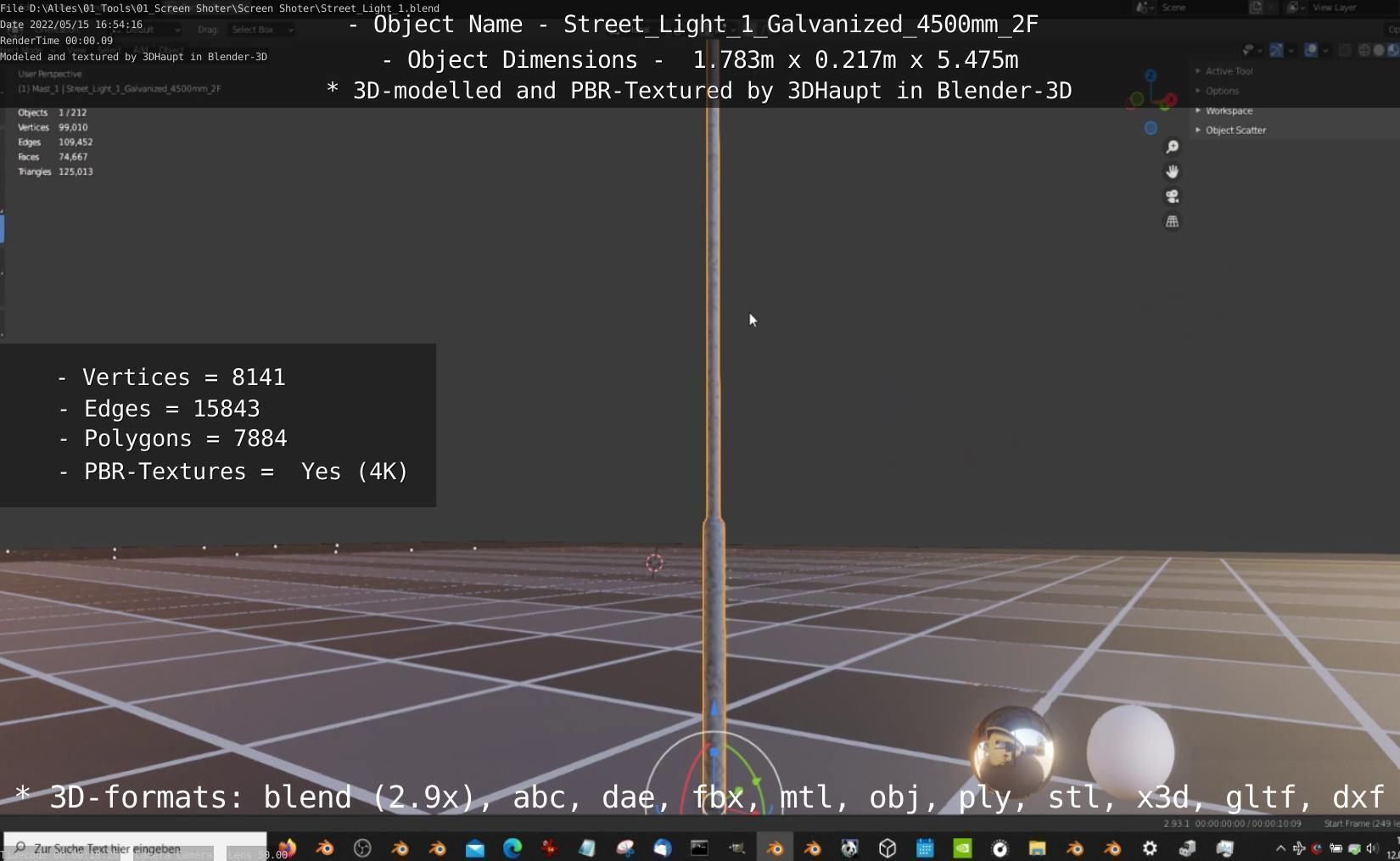Click the Triangles 125,013 statistic

coord(55,172)
